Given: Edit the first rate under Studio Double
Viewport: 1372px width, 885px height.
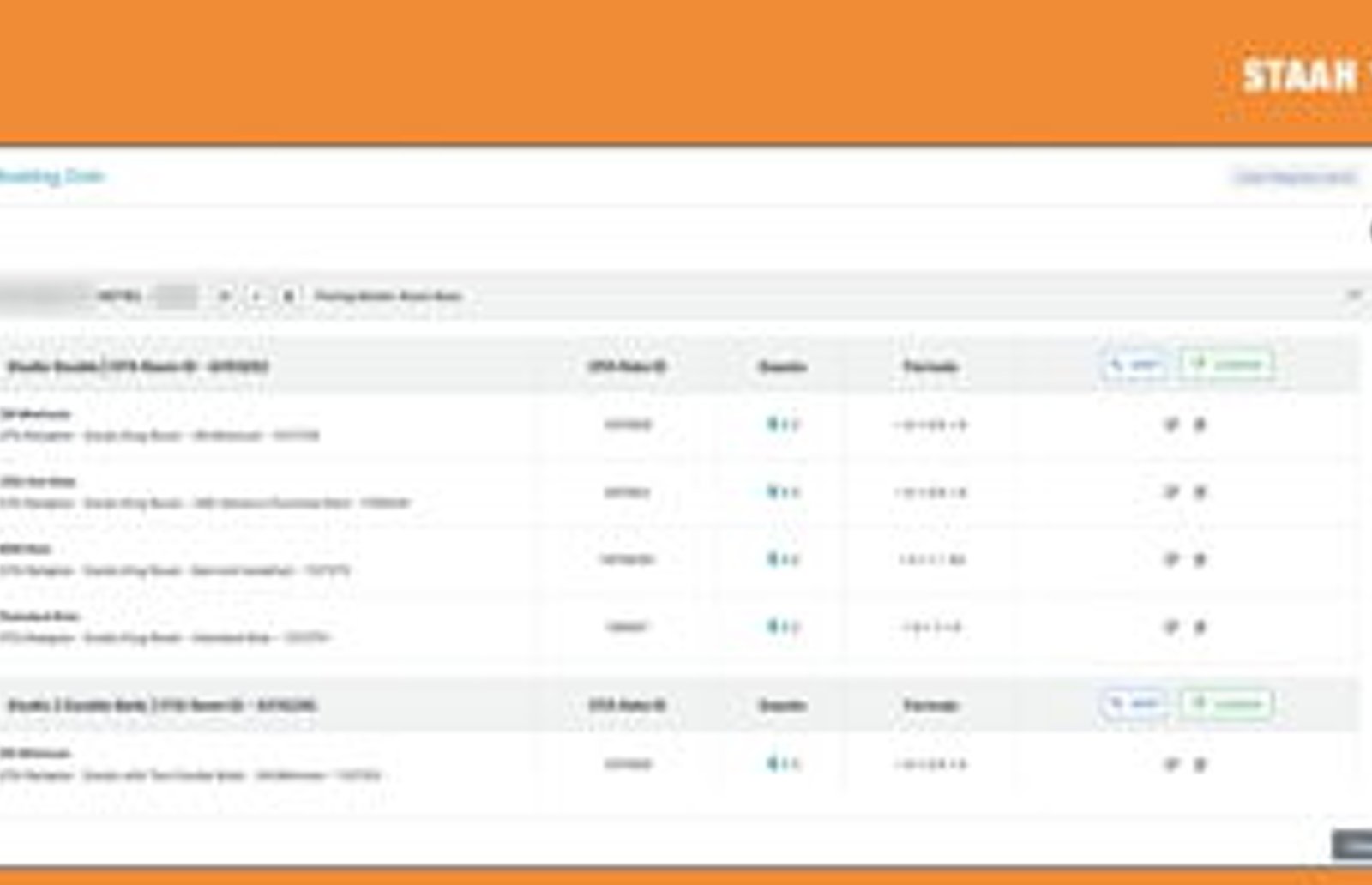Looking at the screenshot, I should click(x=1171, y=424).
